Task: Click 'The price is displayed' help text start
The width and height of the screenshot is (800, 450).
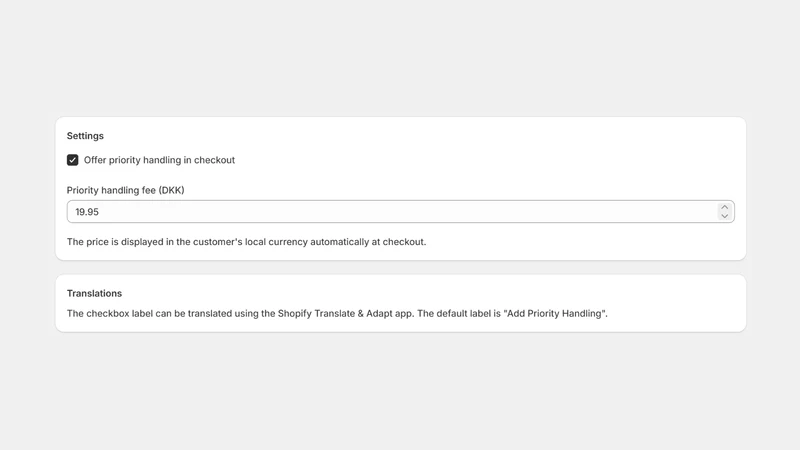Action: coord(115,242)
